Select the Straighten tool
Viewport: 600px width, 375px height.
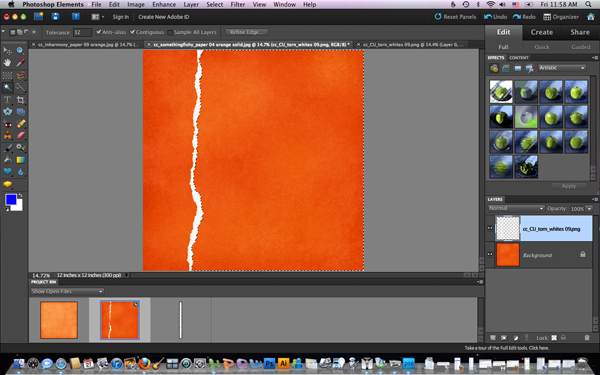point(20,112)
